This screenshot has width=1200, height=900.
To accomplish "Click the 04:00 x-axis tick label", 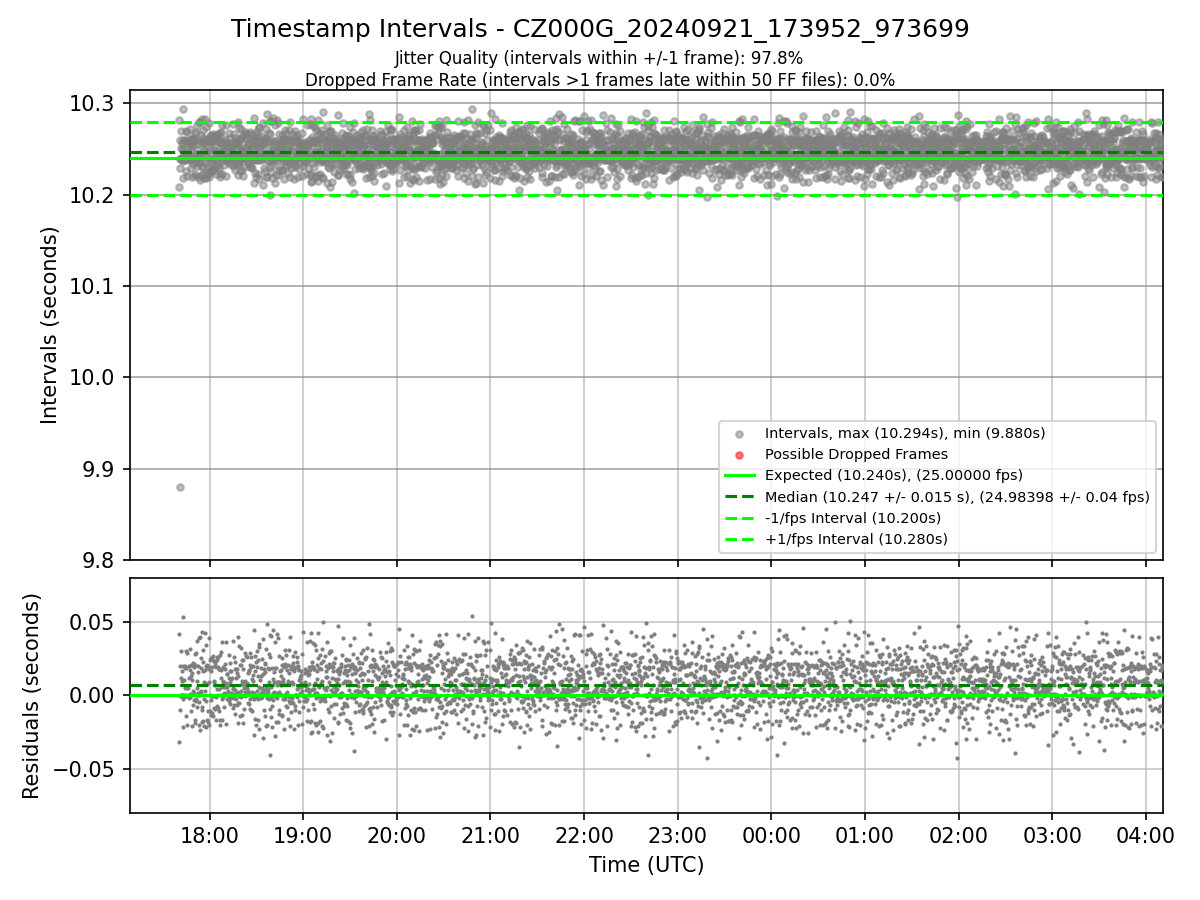I will pos(1146,835).
